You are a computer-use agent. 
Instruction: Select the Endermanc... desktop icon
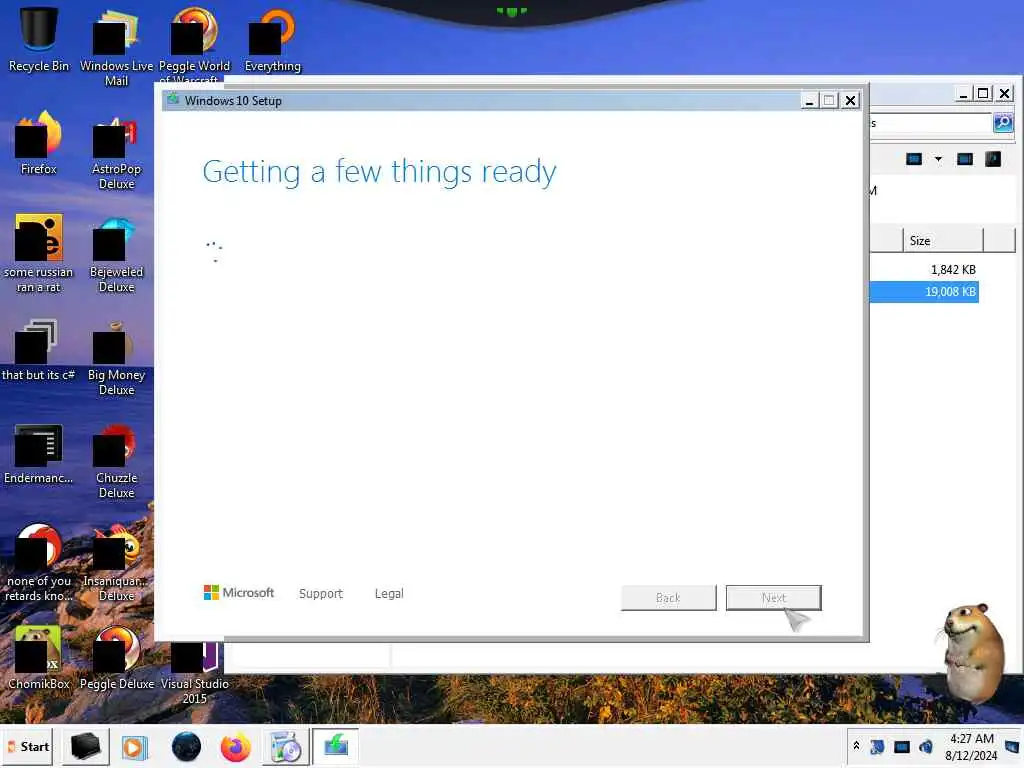(39, 453)
